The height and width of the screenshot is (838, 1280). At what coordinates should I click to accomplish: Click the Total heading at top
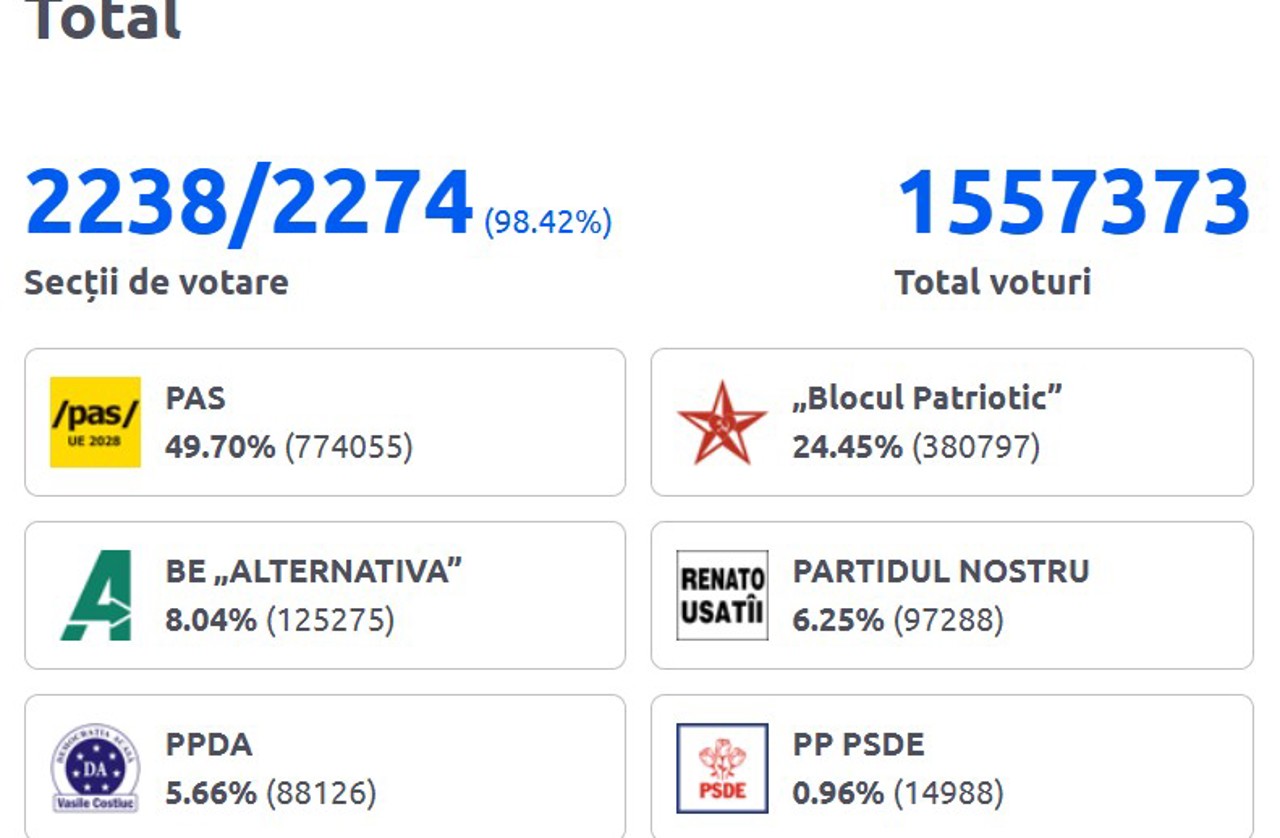104,20
